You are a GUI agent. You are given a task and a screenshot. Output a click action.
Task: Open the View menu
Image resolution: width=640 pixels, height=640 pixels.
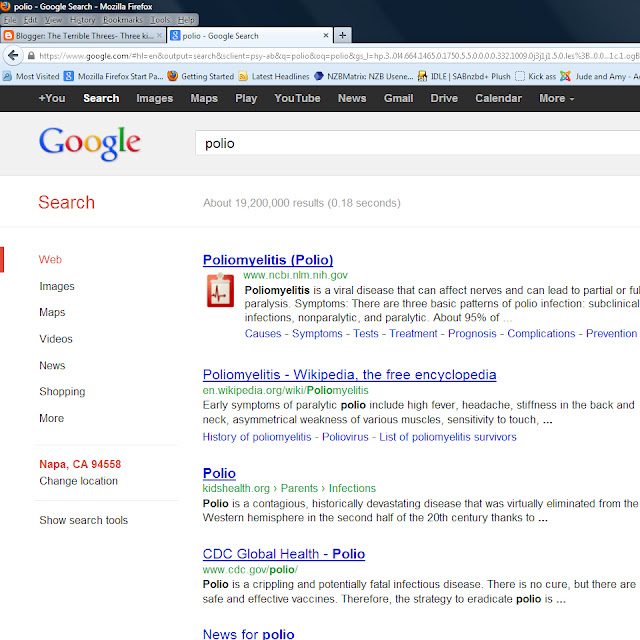pyautogui.click(x=53, y=20)
